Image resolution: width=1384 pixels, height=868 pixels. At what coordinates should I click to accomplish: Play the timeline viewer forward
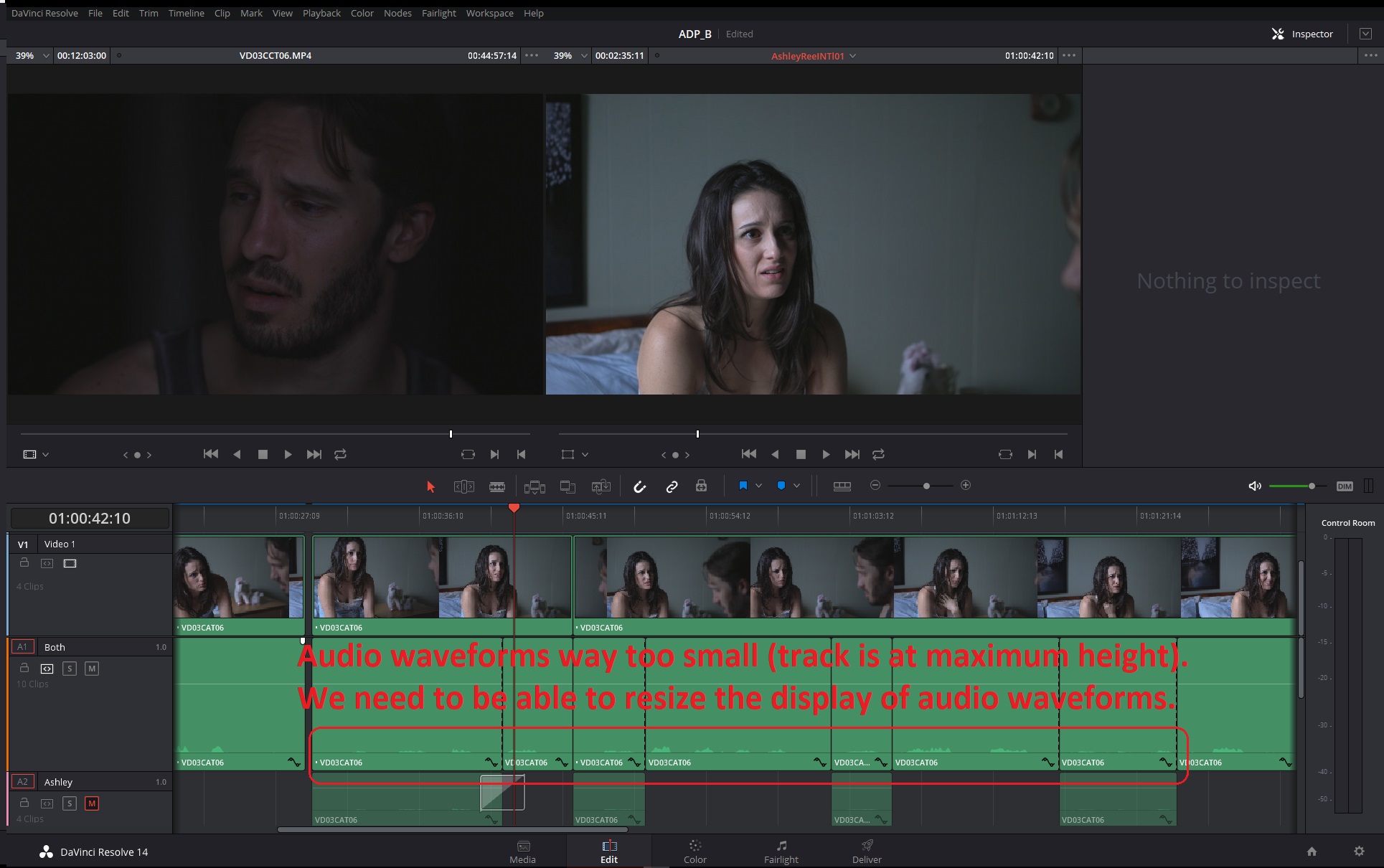(826, 454)
